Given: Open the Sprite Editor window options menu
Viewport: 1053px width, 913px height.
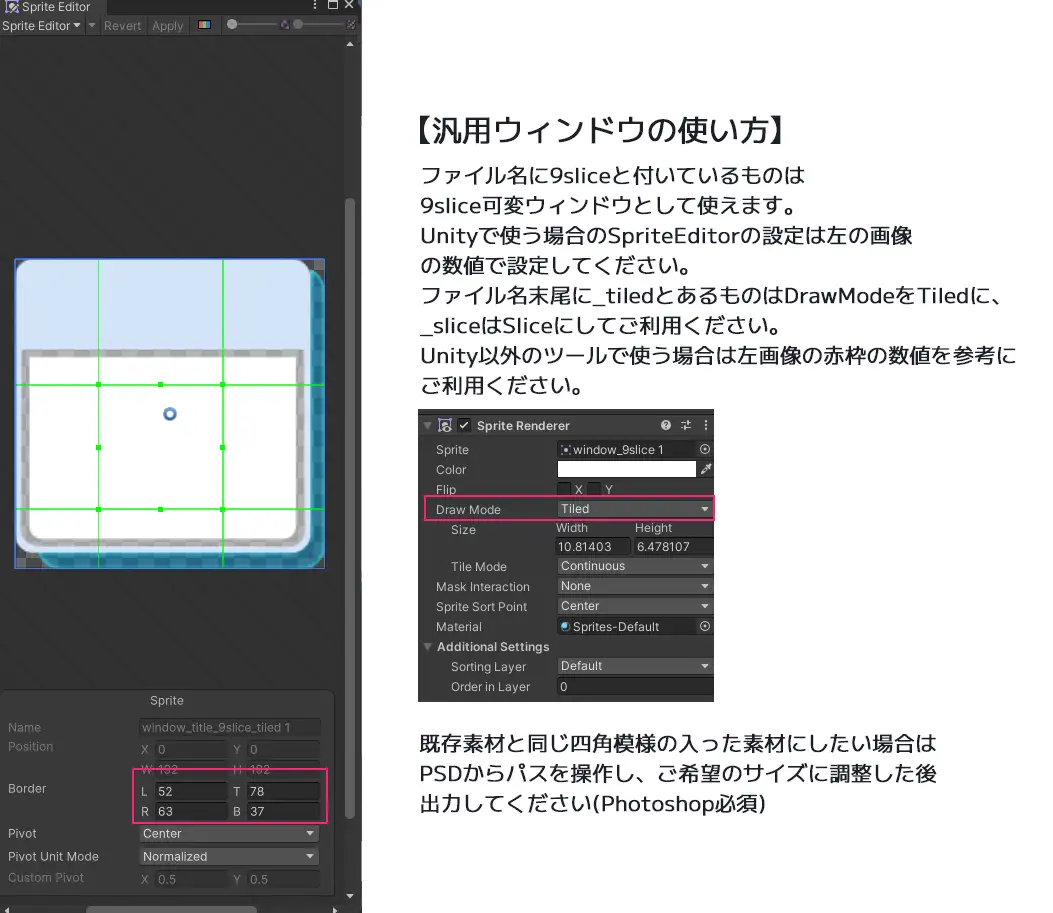Looking at the screenshot, I should pos(314,6).
